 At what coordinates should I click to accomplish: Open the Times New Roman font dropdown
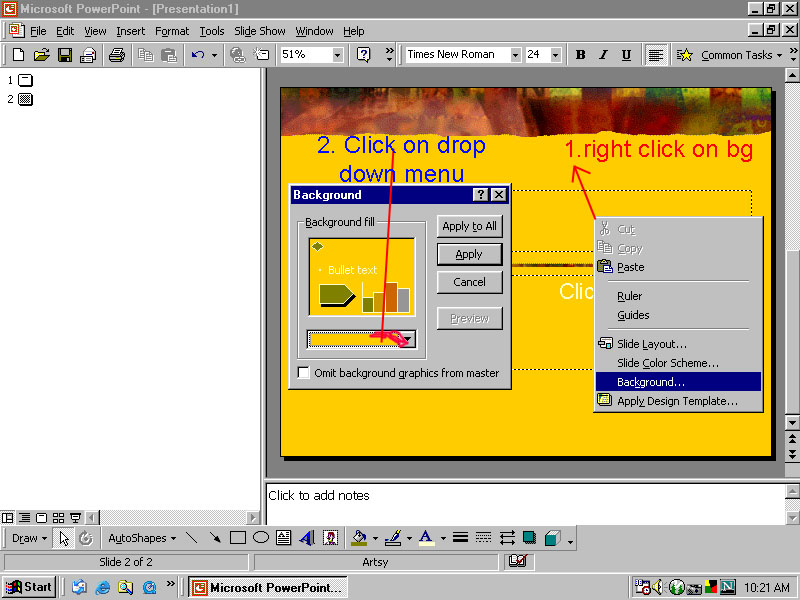[516, 55]
